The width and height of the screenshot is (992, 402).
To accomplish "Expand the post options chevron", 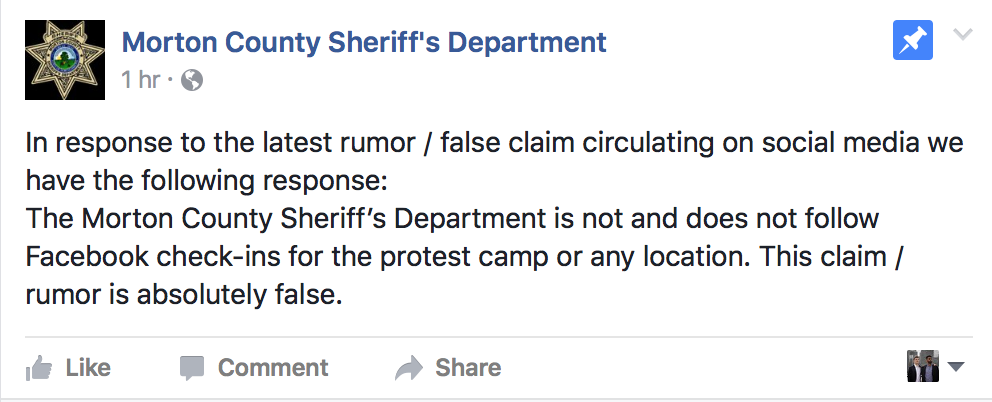I will coord(963,36).
